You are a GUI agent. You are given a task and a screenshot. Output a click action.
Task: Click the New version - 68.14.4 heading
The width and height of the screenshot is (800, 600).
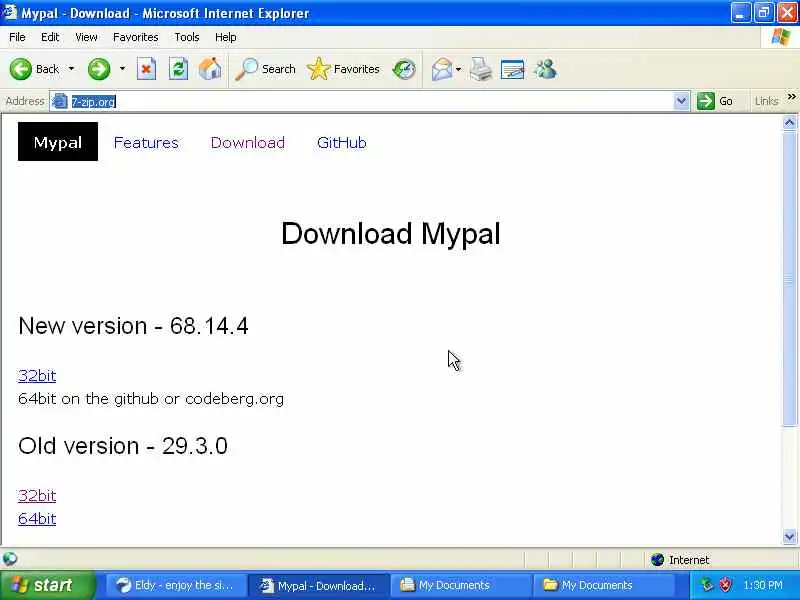[x=133, y=326]
